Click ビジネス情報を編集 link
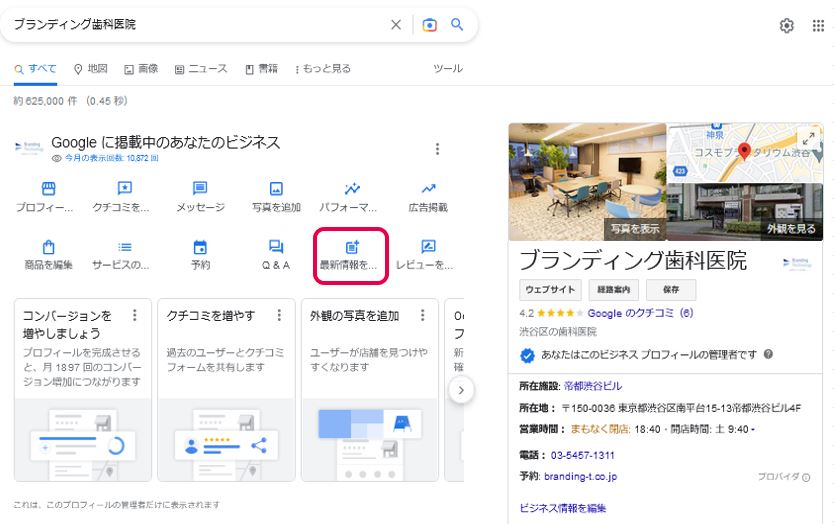 coord(563,508)
